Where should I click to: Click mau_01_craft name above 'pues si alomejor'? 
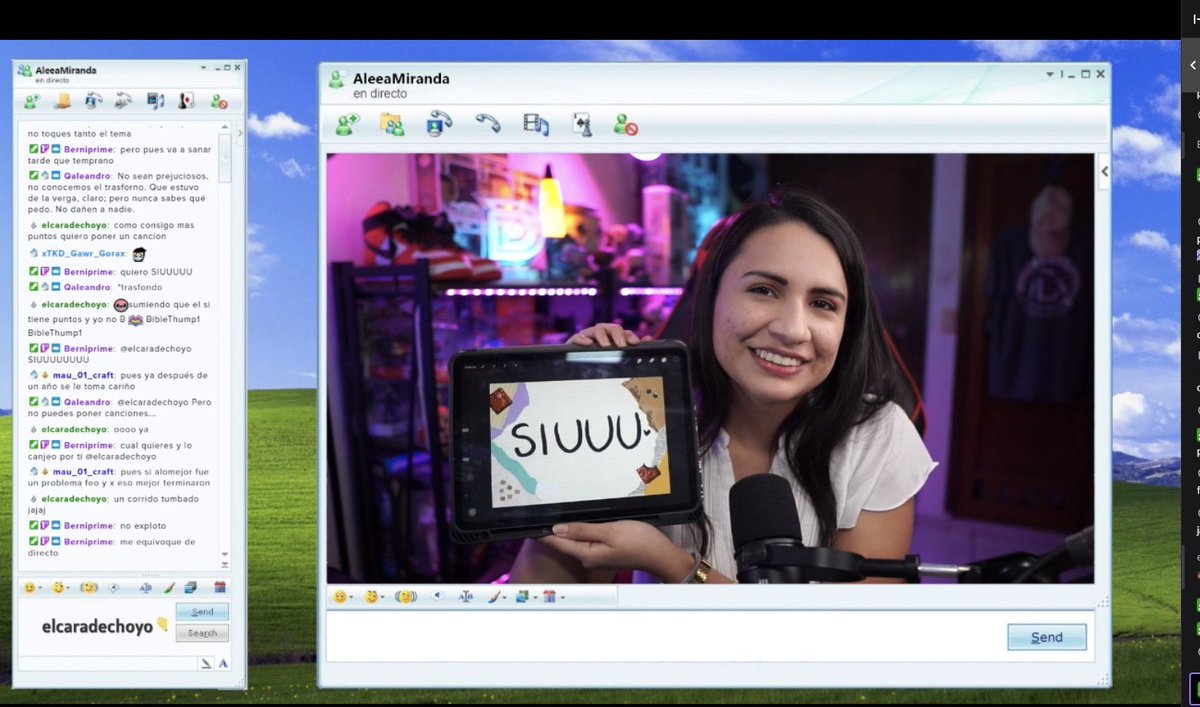(x=82, y=471)
